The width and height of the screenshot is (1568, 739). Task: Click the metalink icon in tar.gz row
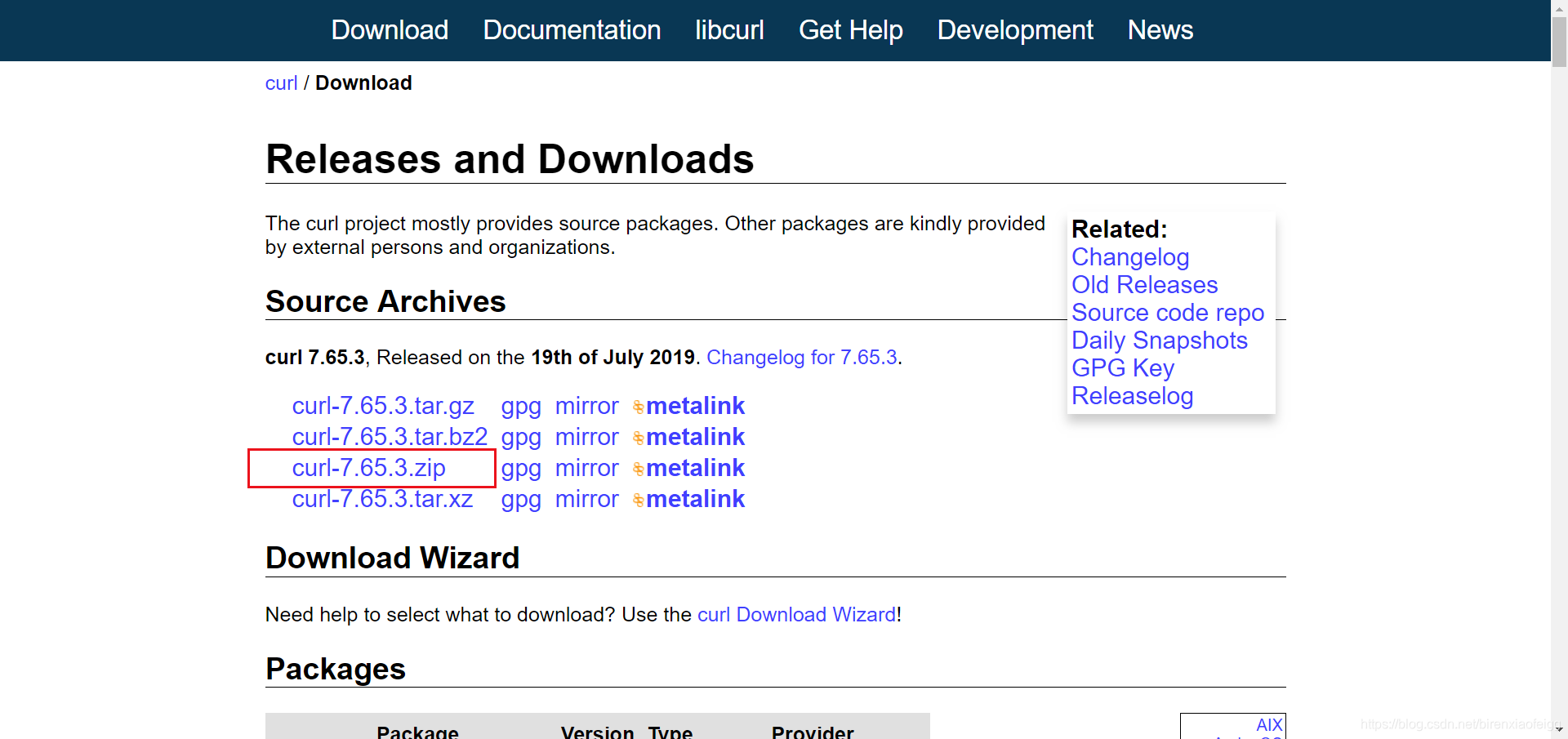tap(639, 407)
